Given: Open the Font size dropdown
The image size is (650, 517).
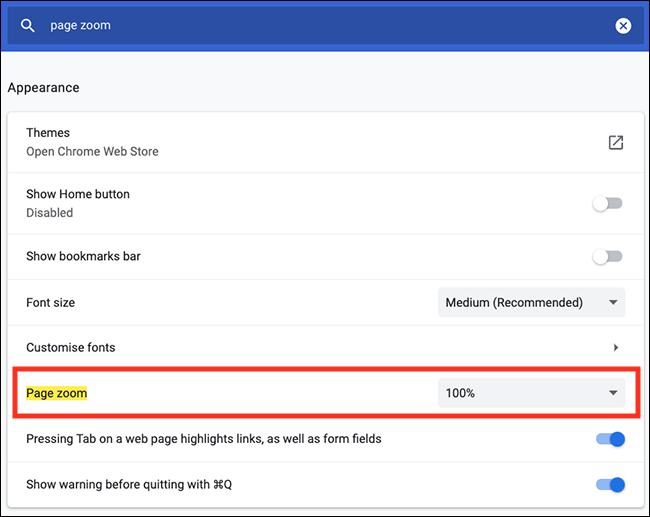Looking at the screenshot, I should 531,302.
